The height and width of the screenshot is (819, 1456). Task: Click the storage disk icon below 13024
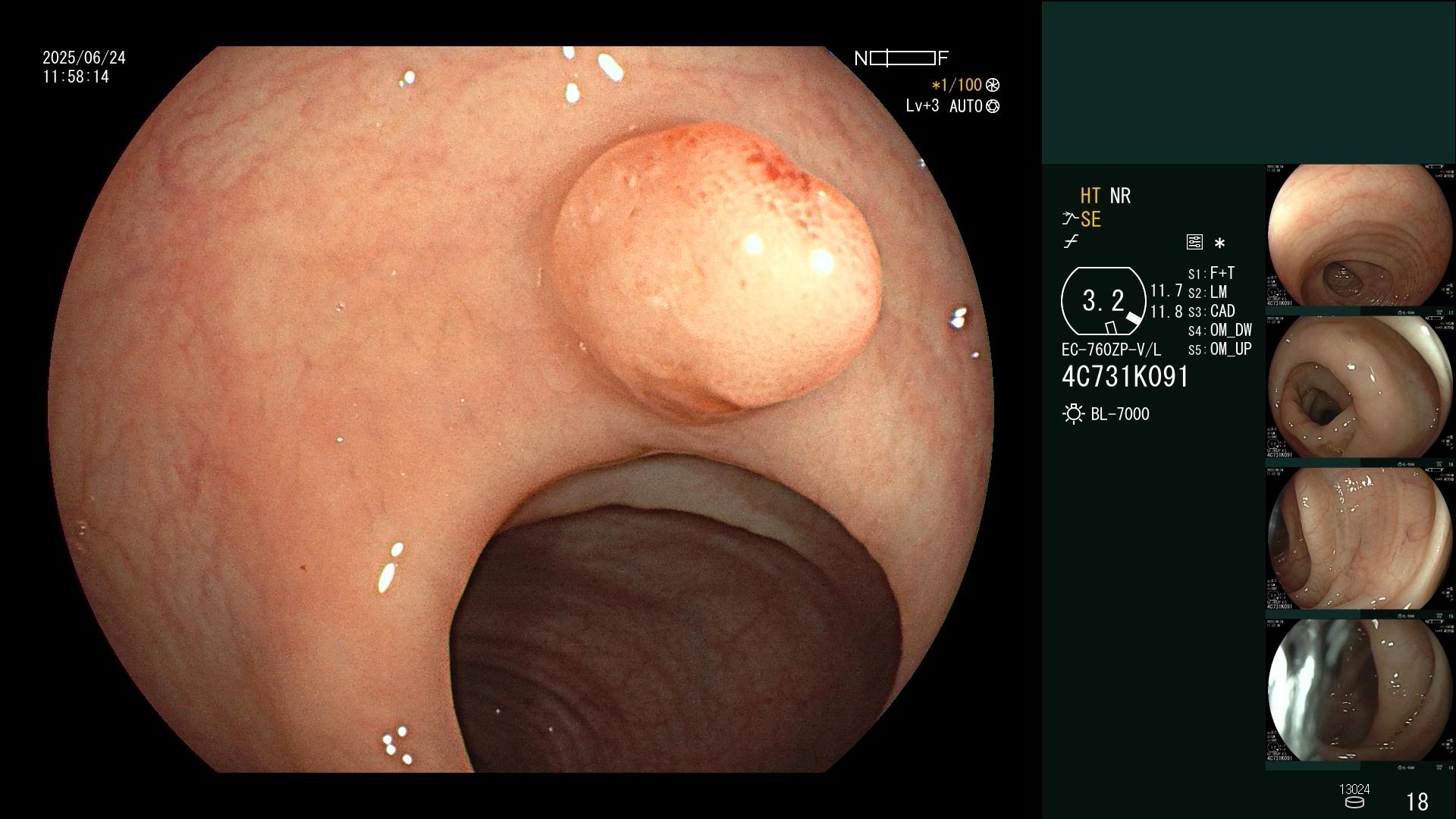click(1354, 802)
